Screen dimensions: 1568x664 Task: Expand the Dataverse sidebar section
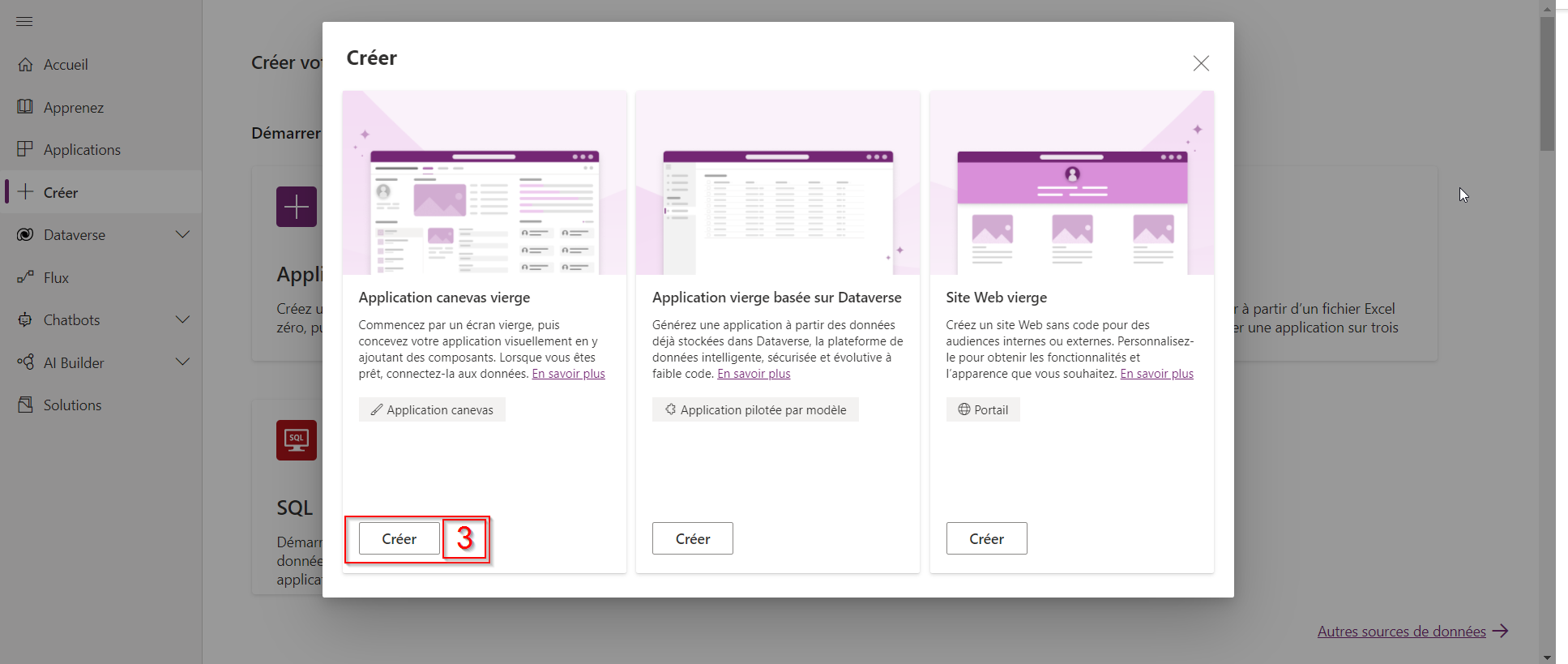[182, 234]
